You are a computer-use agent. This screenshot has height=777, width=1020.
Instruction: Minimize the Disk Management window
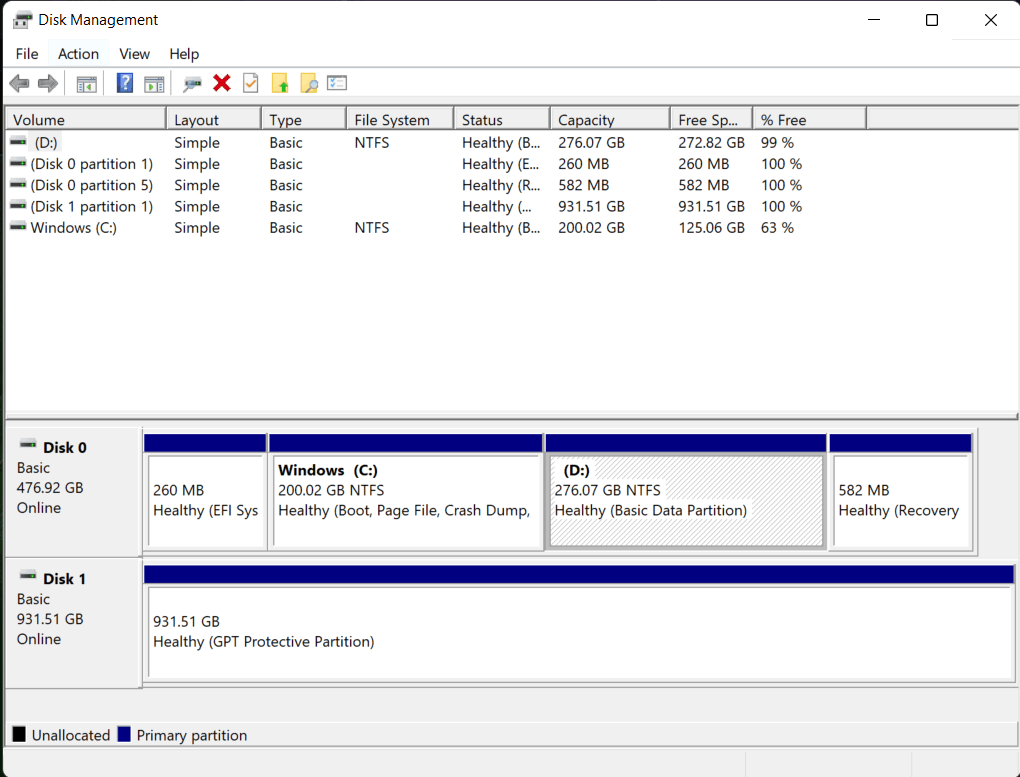pos(874,20)
